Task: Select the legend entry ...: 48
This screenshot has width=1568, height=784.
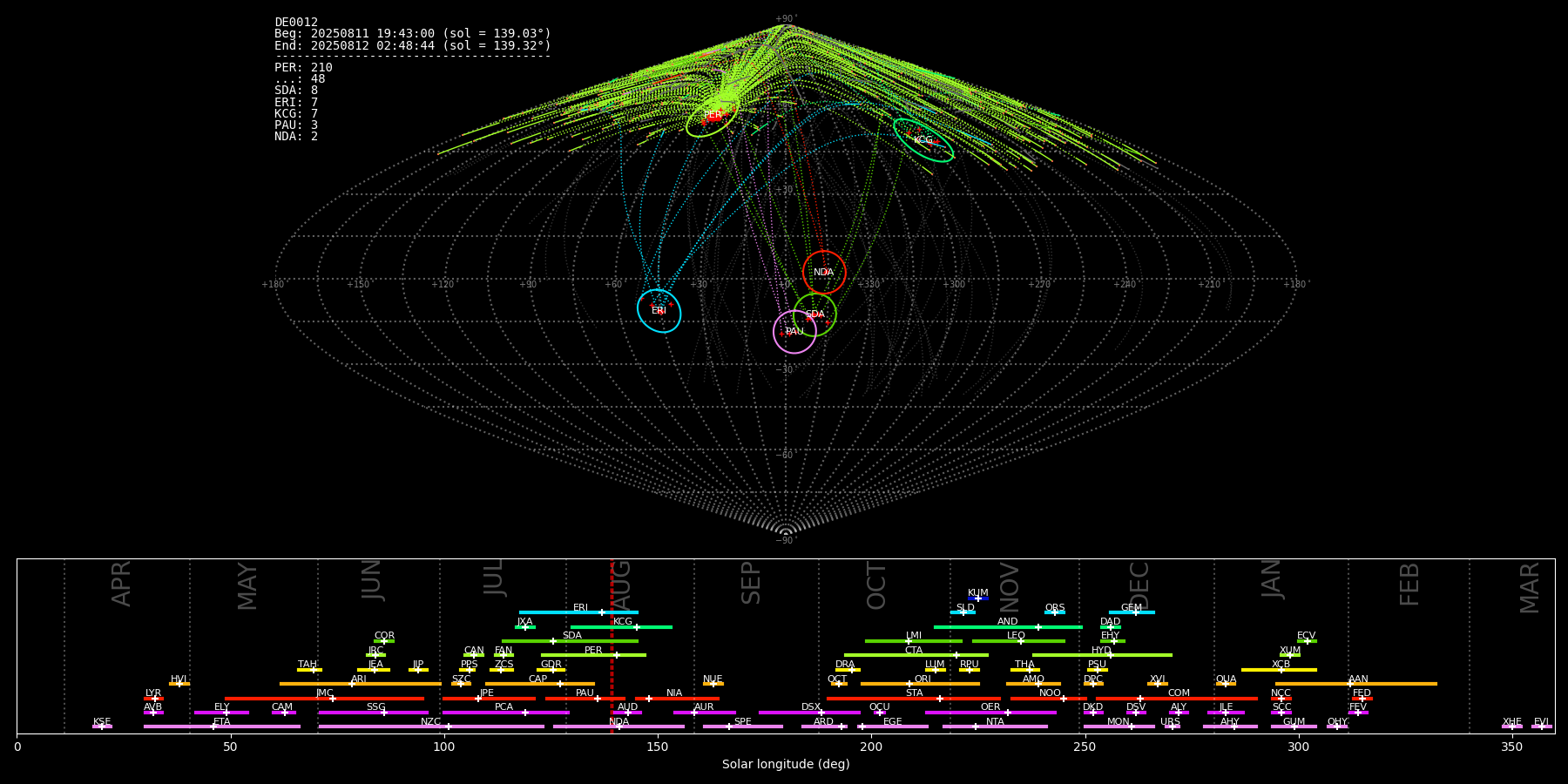Action: click(300, 79)
